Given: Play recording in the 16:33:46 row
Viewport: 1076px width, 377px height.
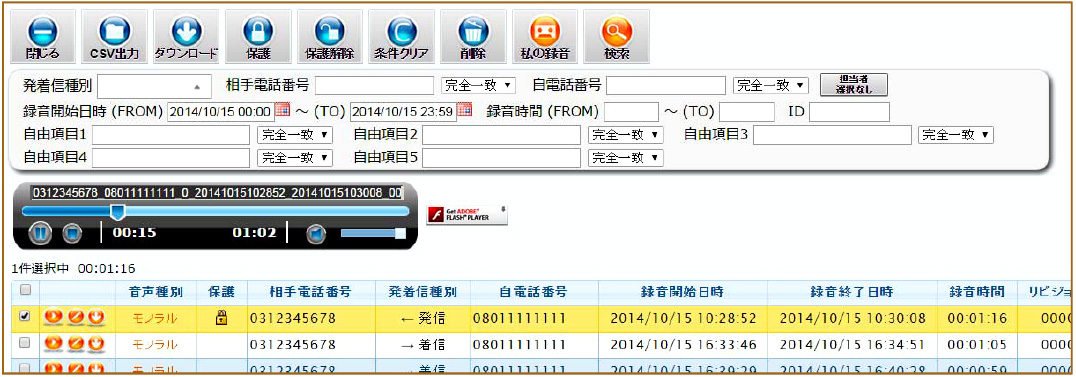Looking at the screenshot, I should pyautogui.click(x=53, y=343).
